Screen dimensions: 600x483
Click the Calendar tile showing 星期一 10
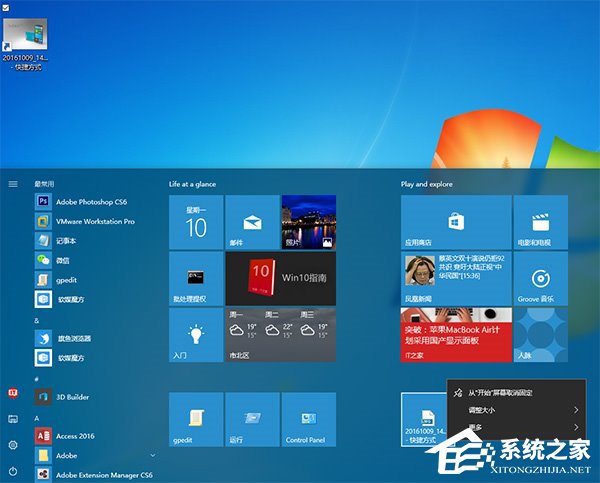point(196,222)
